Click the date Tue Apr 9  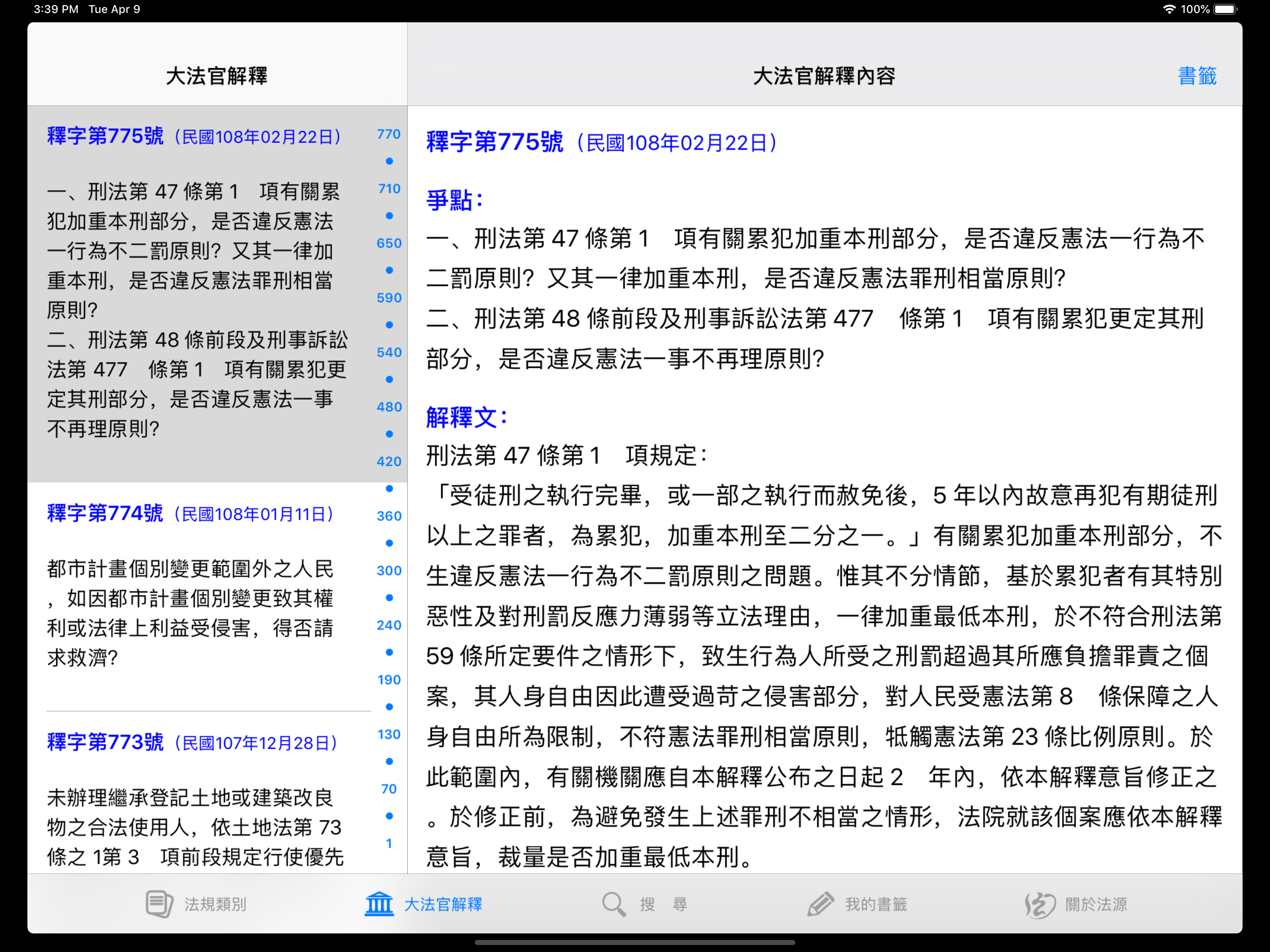tap(114, 9)
